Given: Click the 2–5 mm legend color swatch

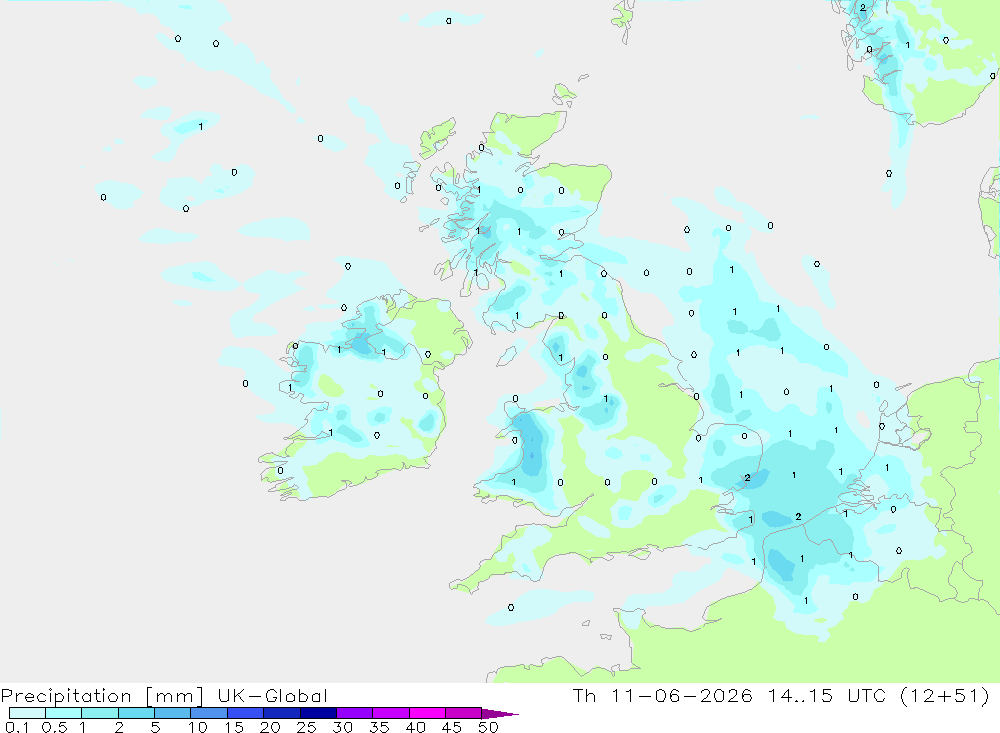Looking at the screenshot, I should tap(136, 713).
